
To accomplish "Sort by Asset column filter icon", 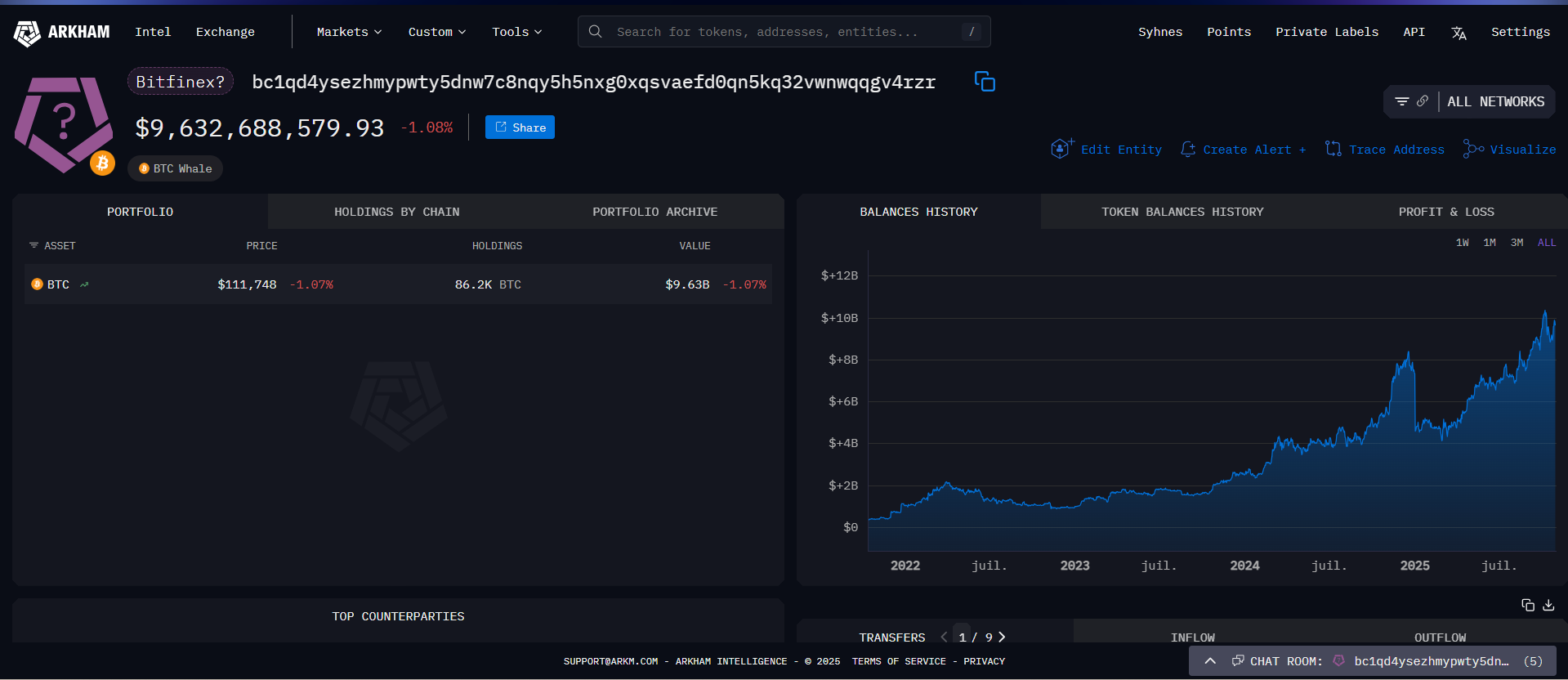I will click(x=34, y=245).
